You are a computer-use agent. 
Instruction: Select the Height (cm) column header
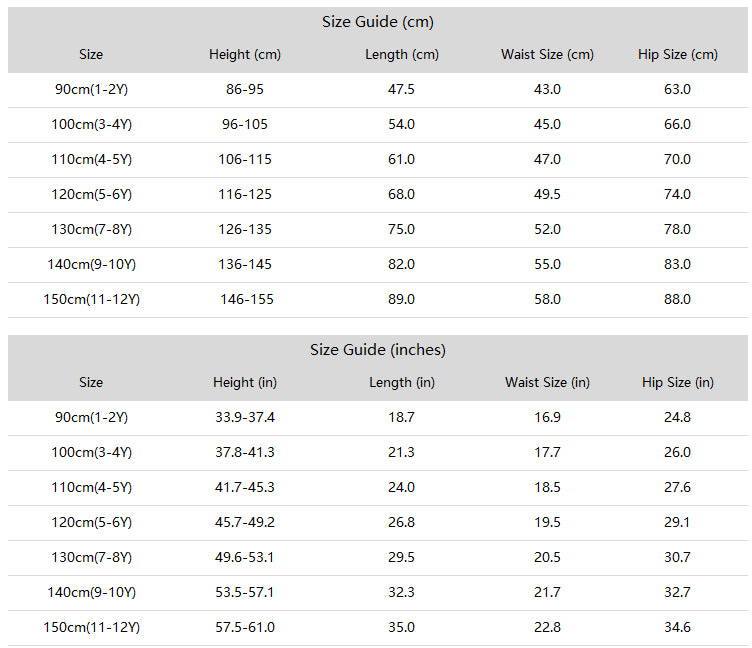click(245, 55)
